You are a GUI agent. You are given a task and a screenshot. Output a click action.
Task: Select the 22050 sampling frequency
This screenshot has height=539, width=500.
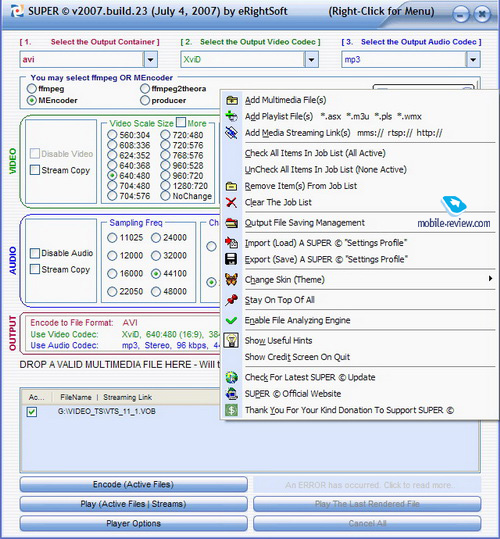(112, 292)
